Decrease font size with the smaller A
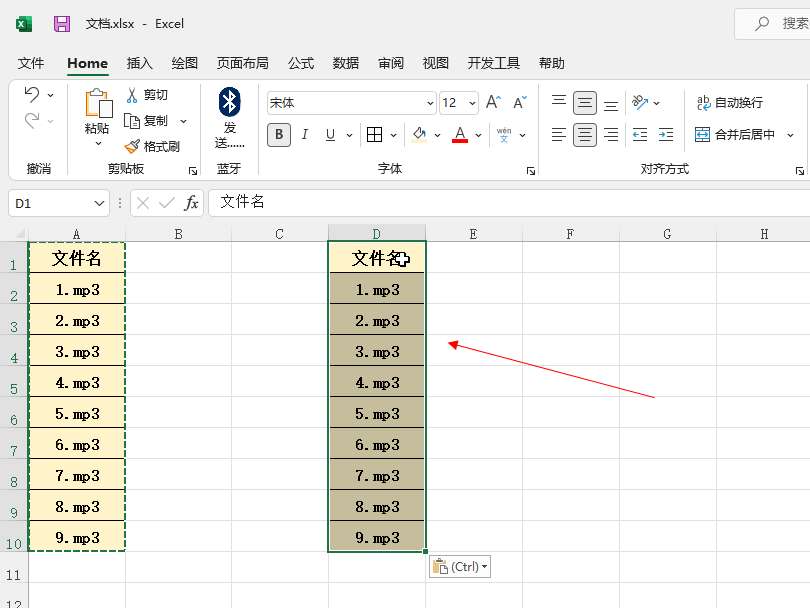The width and height of the screenshot is (810, 608). pos(519,102)
